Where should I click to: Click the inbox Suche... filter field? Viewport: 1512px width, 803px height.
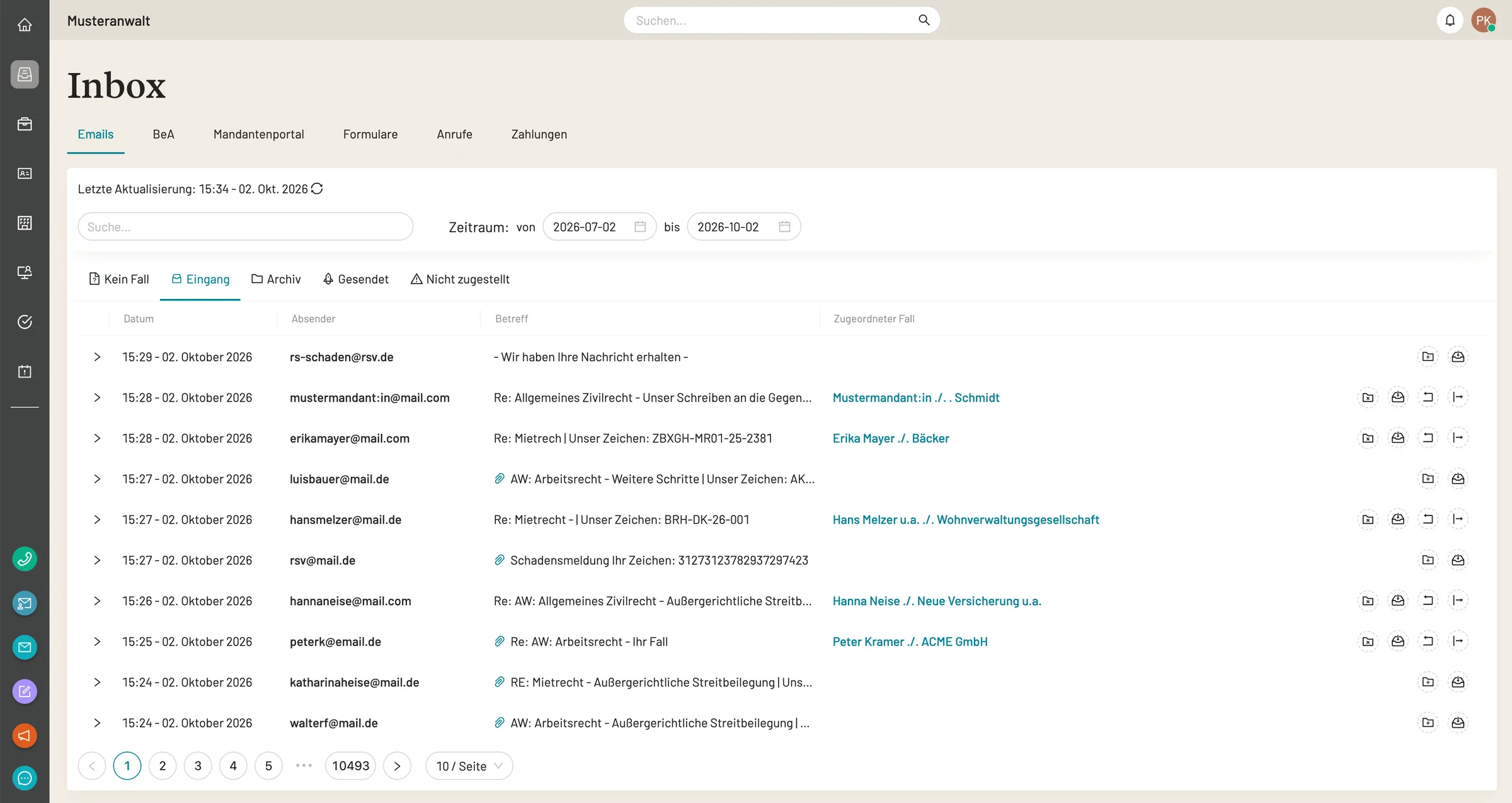[x=245, y=227]
